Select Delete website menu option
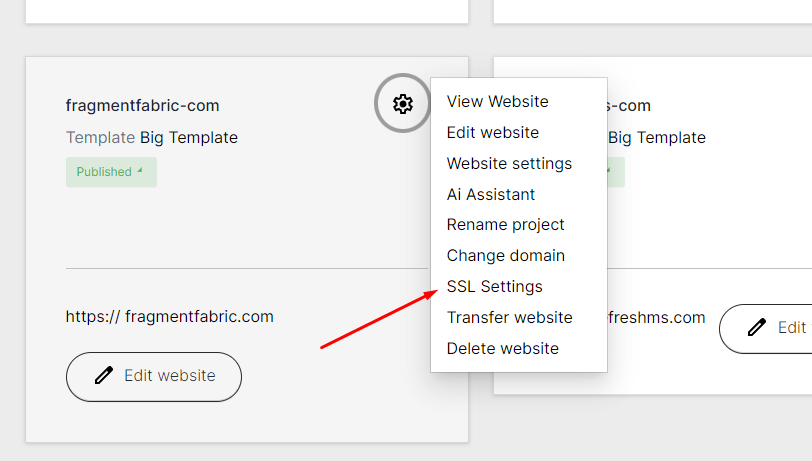Screen dimensions: 812x461 [502, 349]
